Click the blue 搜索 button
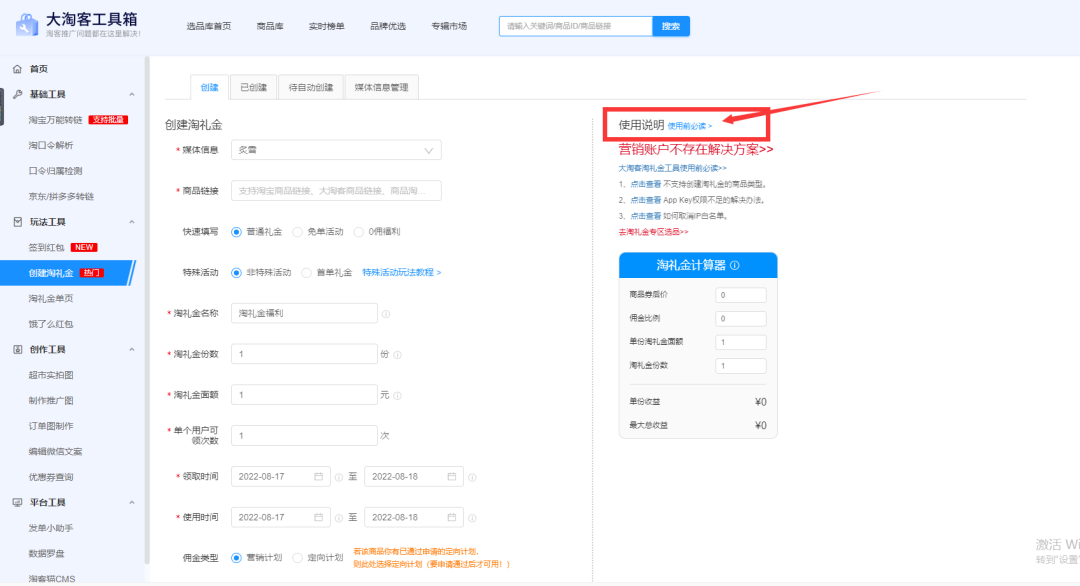Screen dimensions: 1080x586 tap(670, 26)
